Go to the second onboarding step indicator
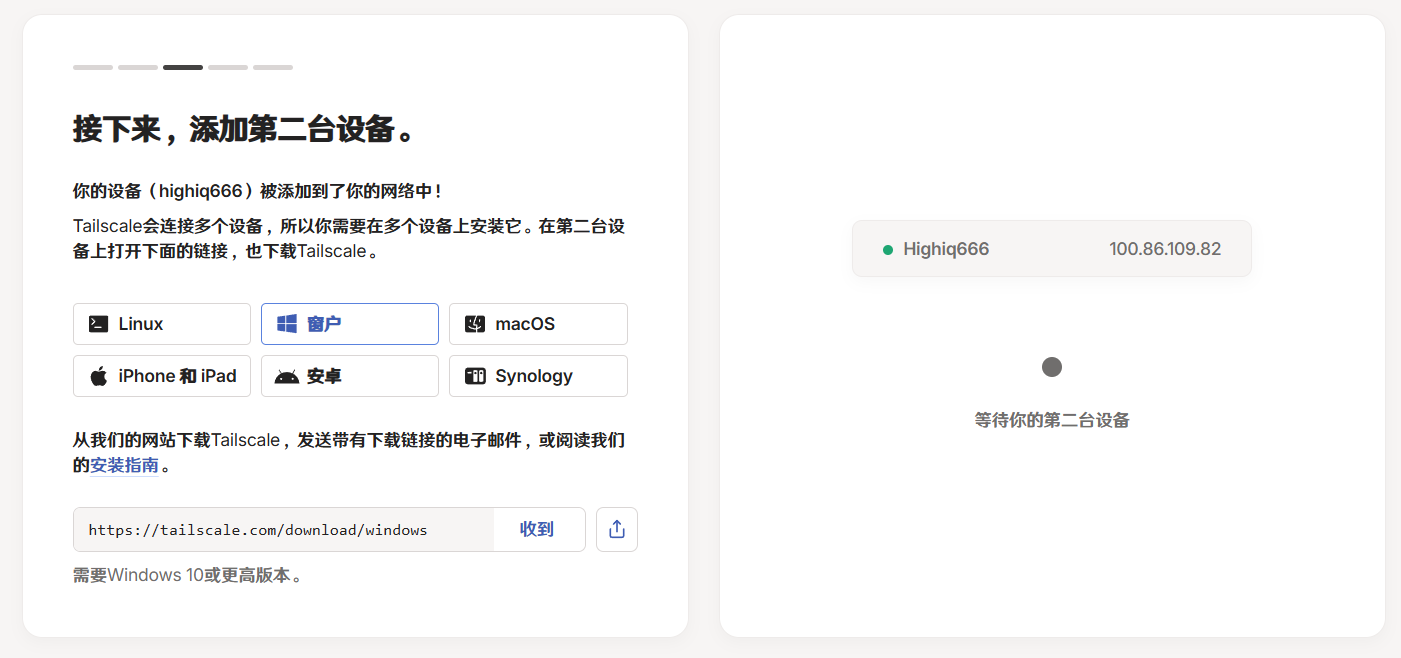 (x=138, y=67)
